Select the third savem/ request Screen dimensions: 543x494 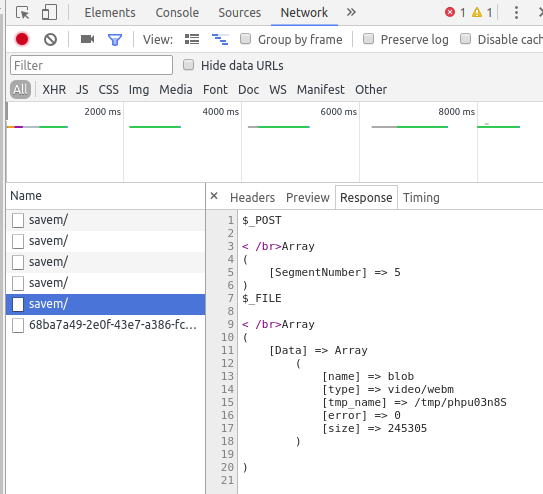click(106, 262)
